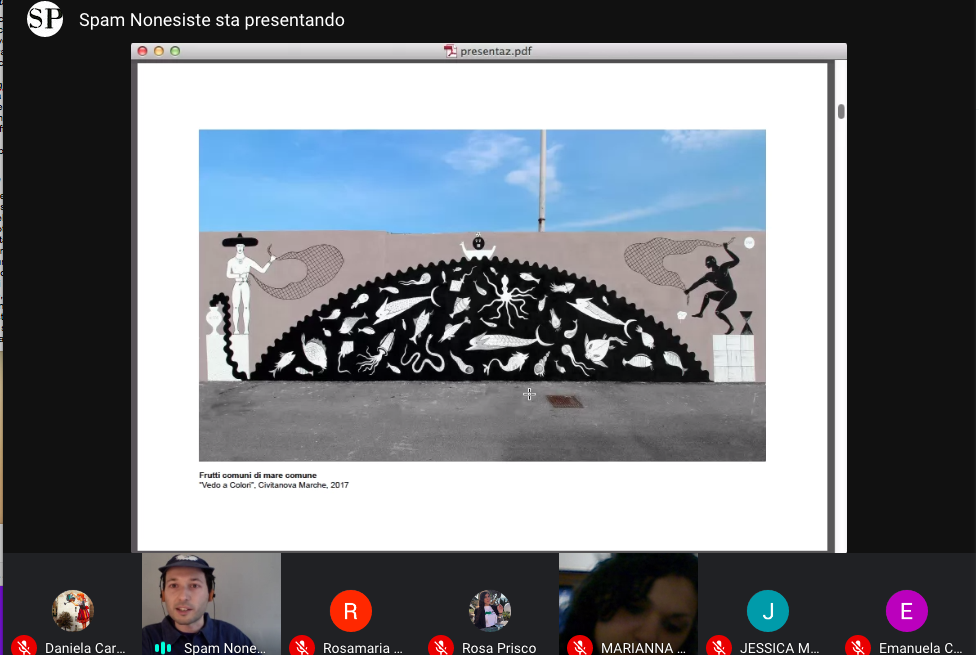
Task: Click the 'Spam Nonesiste sta presentando' label
Action: (x=212, y=20)
